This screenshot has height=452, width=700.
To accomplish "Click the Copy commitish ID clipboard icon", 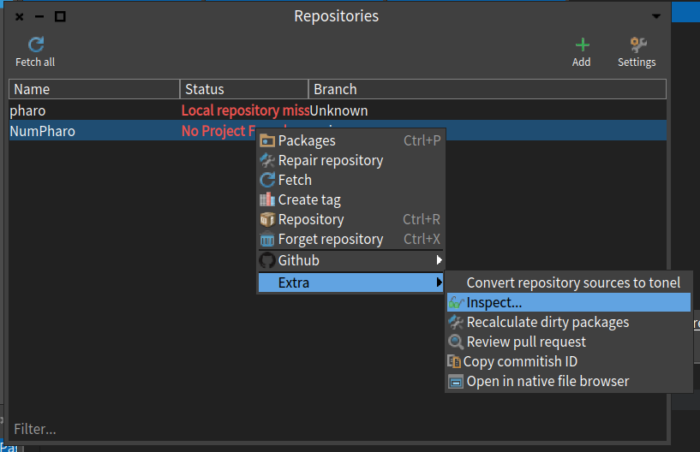I will pyautogui.click(x=454, y=361).
